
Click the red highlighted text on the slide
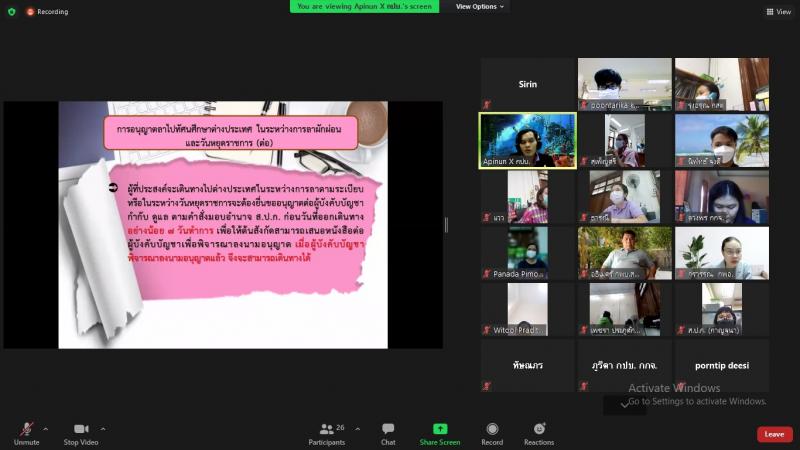[x=246, y=244]
